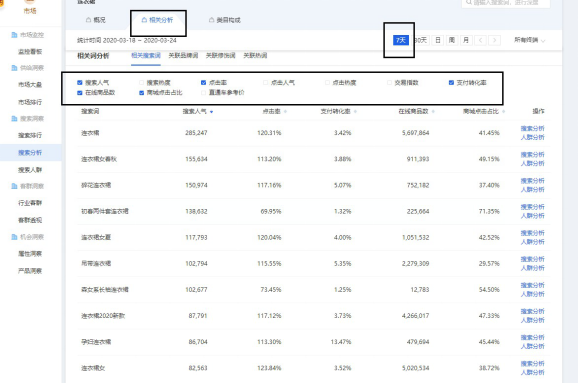
Task: Uncheck the 搜索人气 checkbox
Action: tap(80, 83)
